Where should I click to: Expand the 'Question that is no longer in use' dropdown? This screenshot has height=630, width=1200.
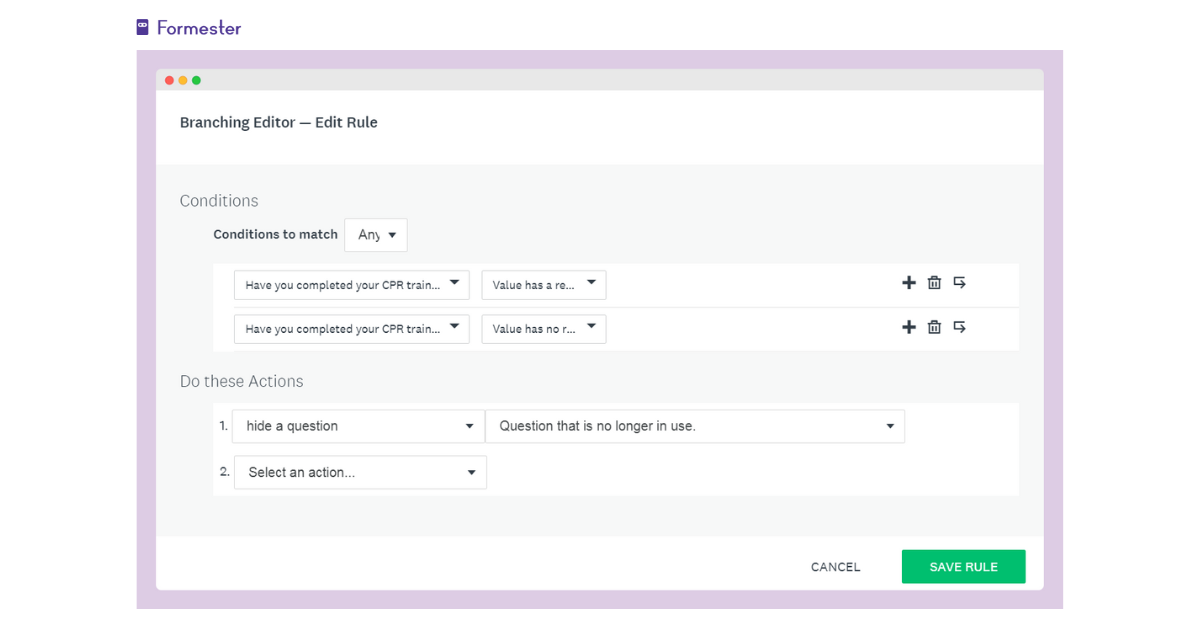[x=695, y=426]
